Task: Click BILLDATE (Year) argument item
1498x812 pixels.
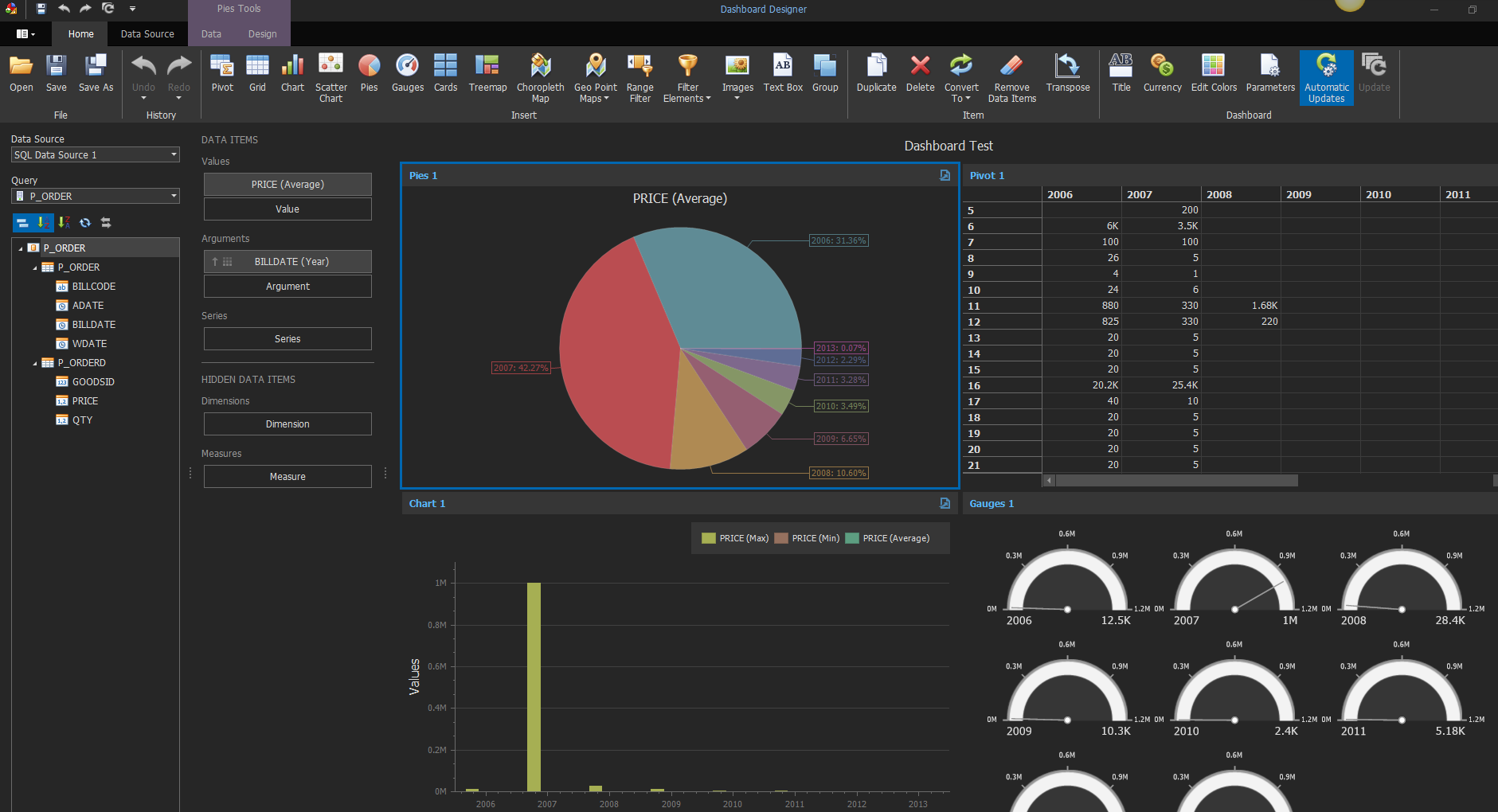Action: tap(287, 261)
